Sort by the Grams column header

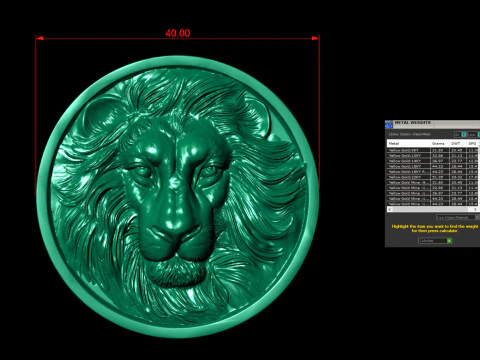click(x=439, y=143)
